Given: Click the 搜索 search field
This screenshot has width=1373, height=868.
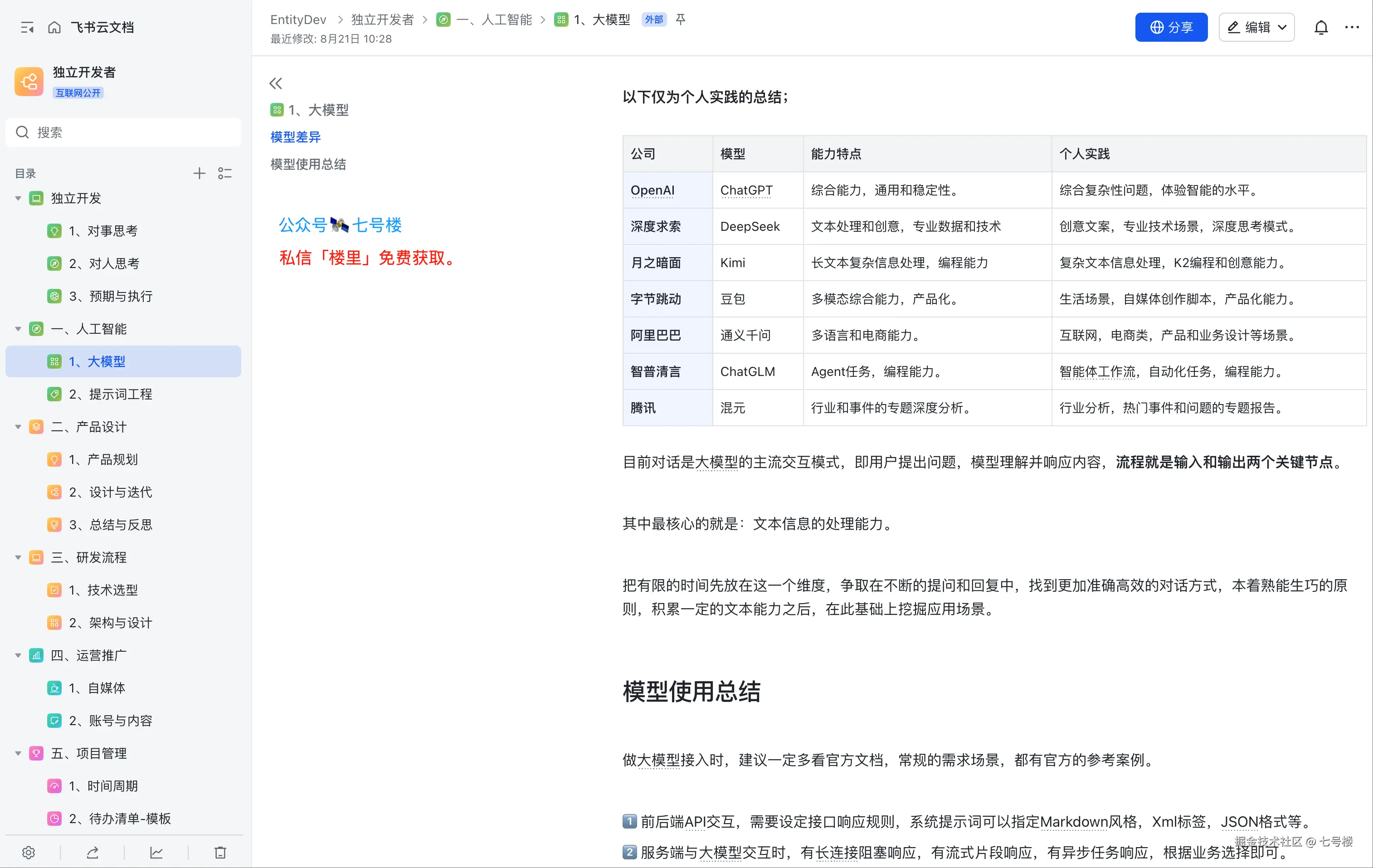Looking at the screenshot, I should pos(123,132).
